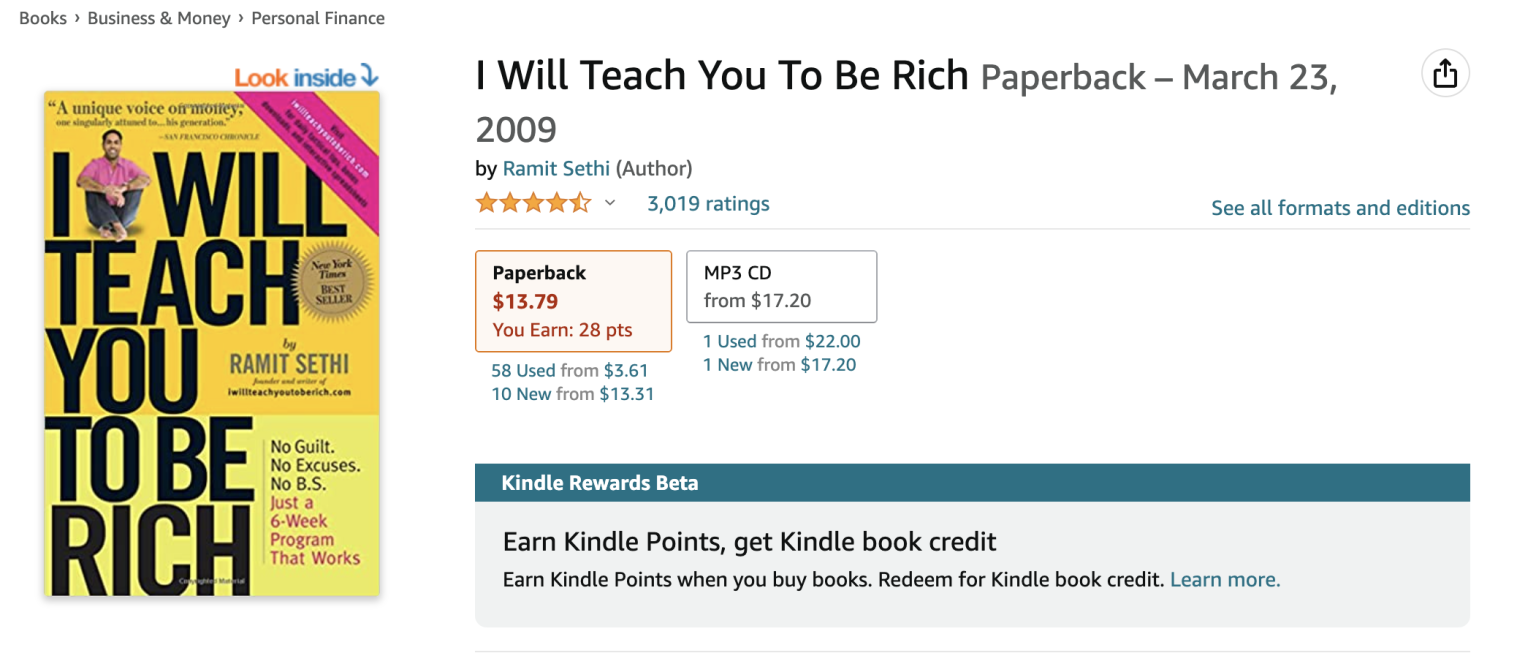Screen dimensions: 1536x664
Task: Click the Look inside arrow
Action: [x=369, y=76]
